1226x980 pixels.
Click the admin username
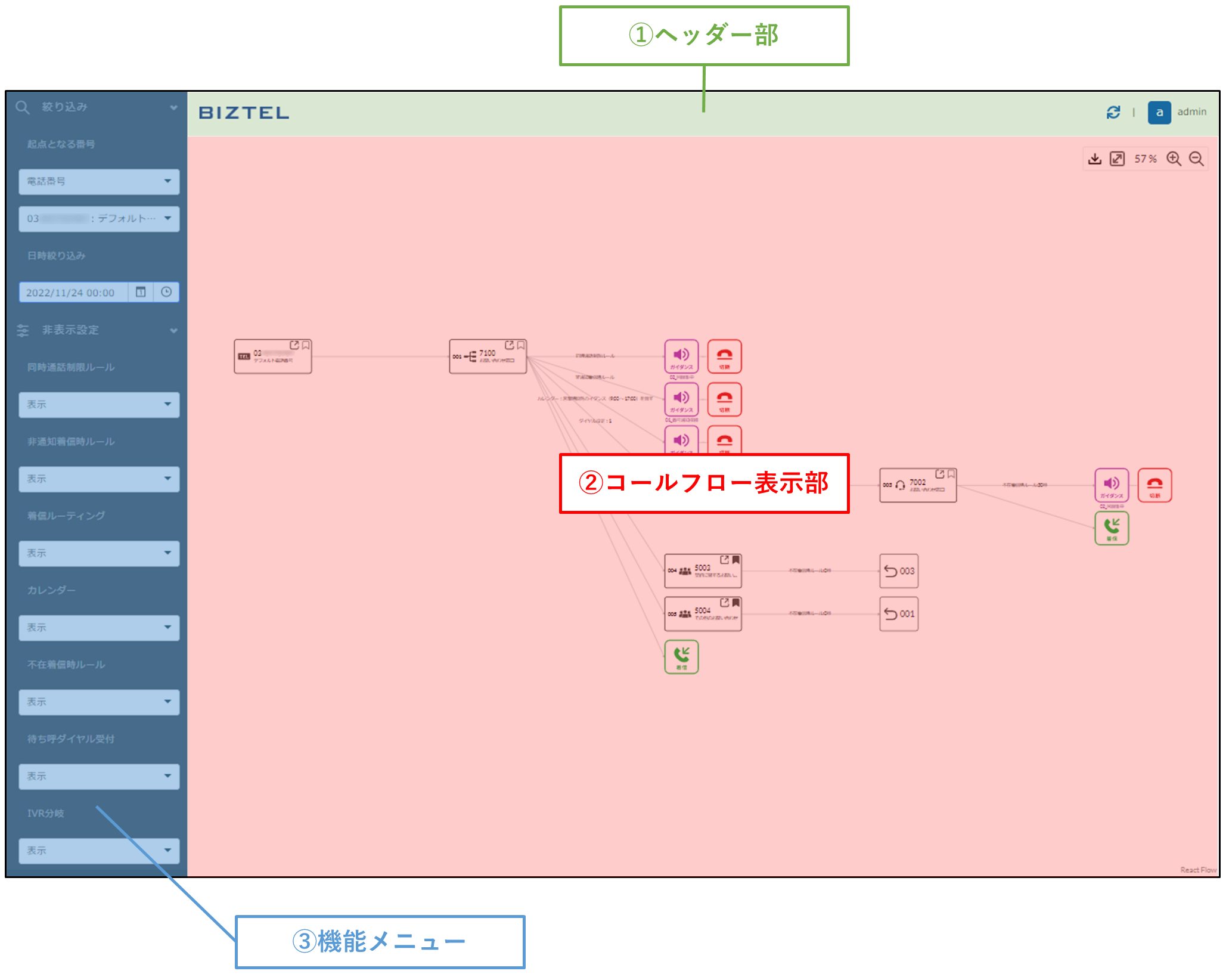pyautogui.click(x=1191, y=111)
